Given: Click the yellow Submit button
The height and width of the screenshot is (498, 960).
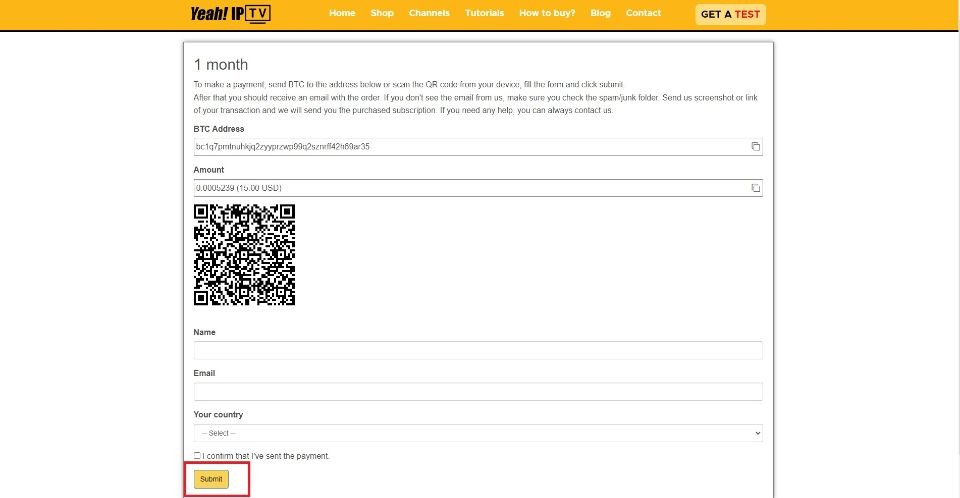Looking at the screenshot, I should pyautogui.click(x=211, y=479).
